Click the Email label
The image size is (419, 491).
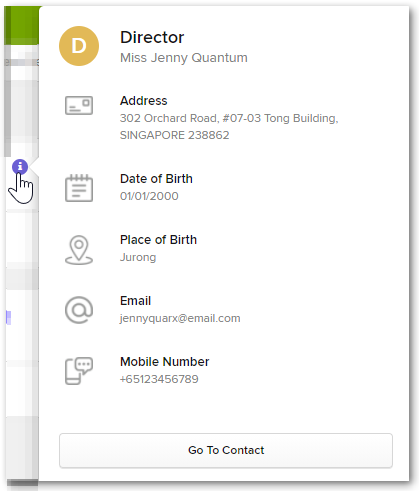(x=135, y=301)
